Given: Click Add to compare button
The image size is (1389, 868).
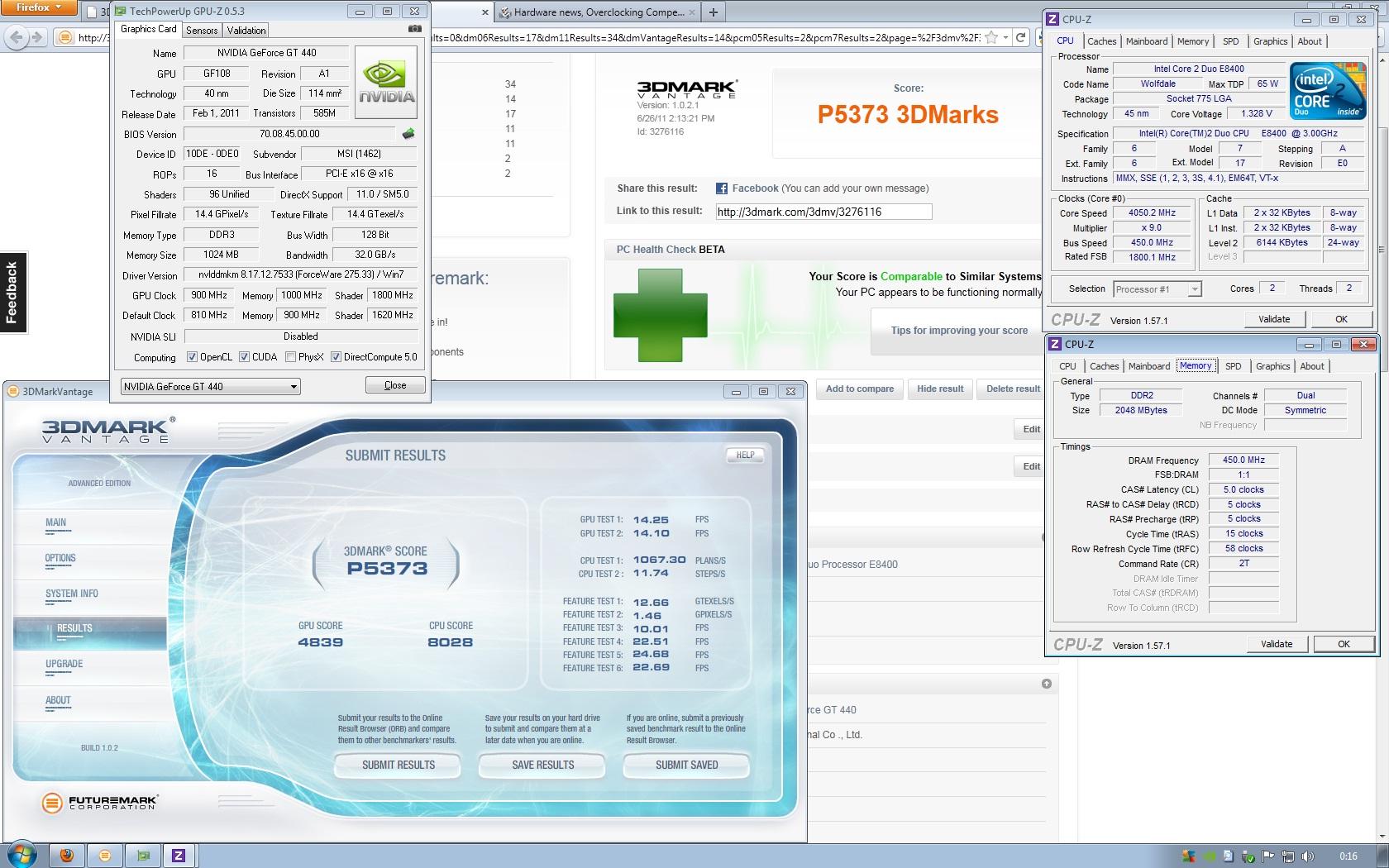Looking at the screenshot, I should pos(860,389).
